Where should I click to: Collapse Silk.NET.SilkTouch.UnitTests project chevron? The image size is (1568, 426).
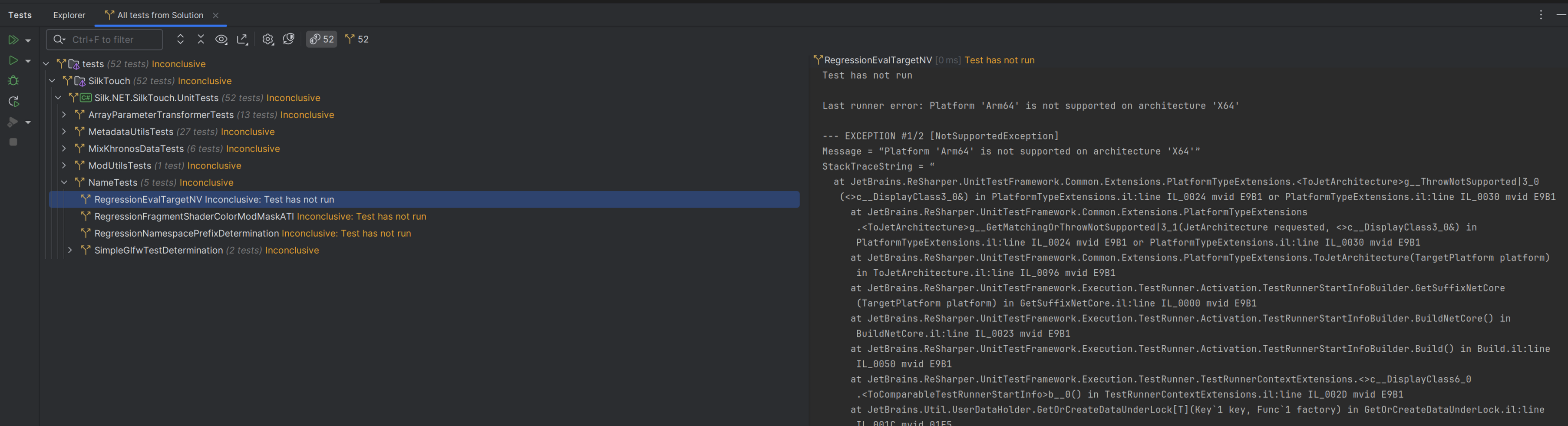pyautogui.click(x=59, y=98)
